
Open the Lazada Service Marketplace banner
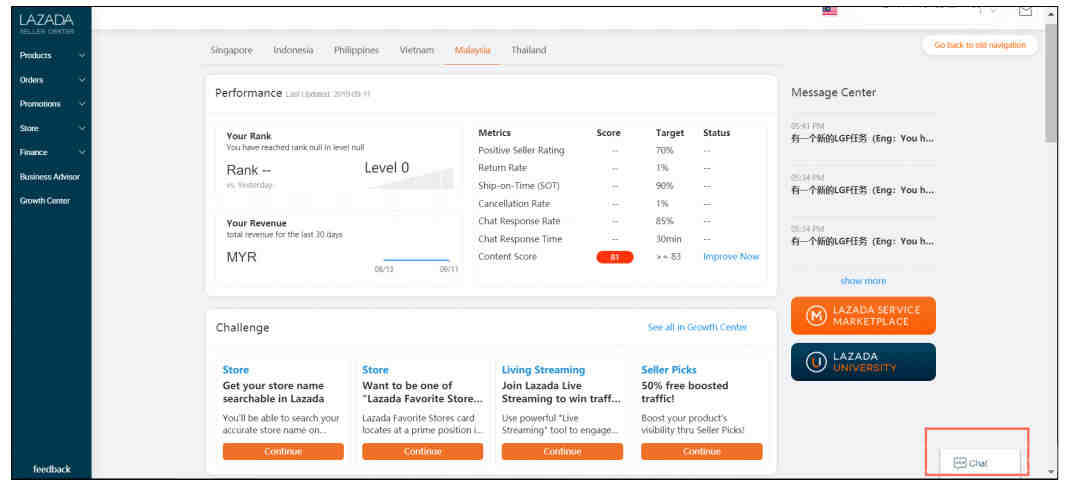(x=863, y=316)
